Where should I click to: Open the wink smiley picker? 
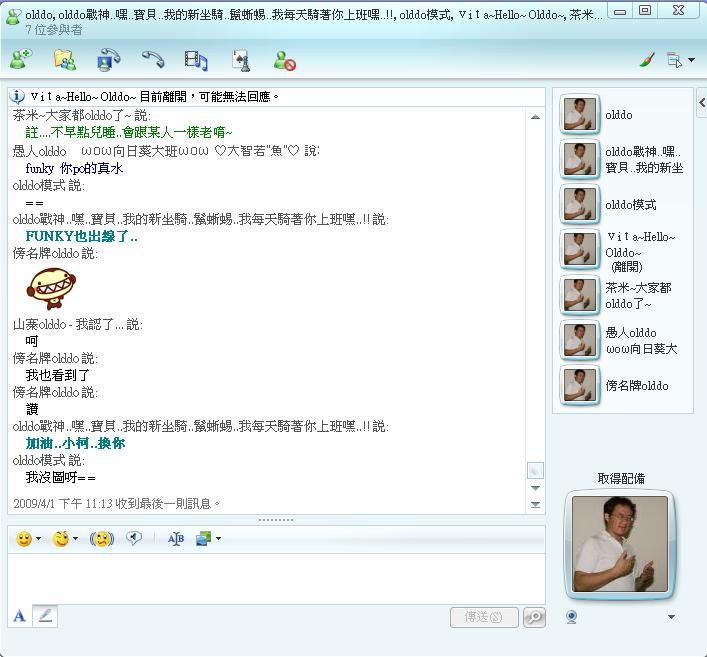61,538
